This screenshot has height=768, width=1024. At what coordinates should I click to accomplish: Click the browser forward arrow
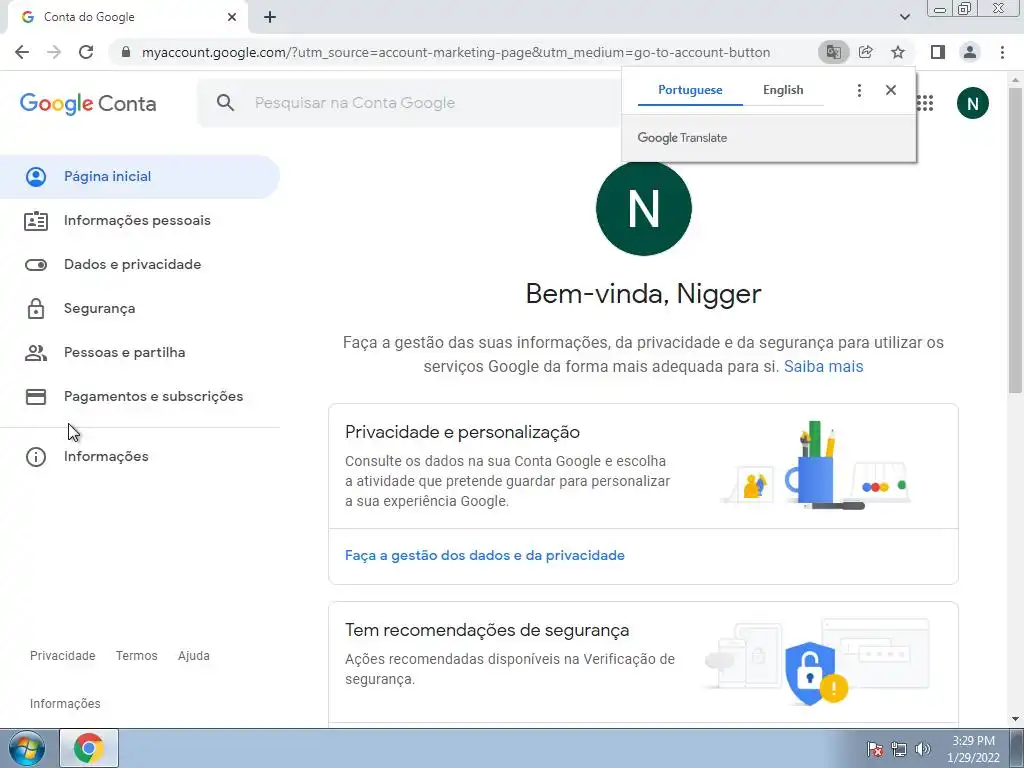click(54, 52)
